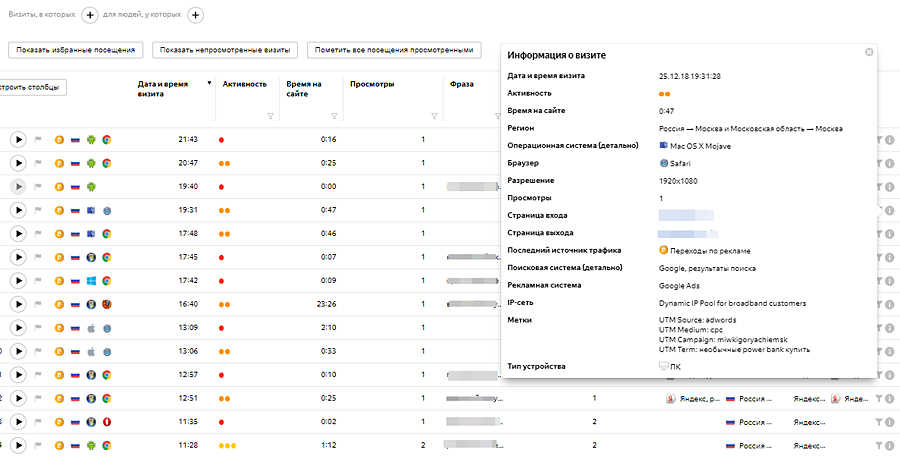Screen dimensions: 900x456
Task: Click the Opera browser icon at 11:35
Action: click(x=107, y=421)
